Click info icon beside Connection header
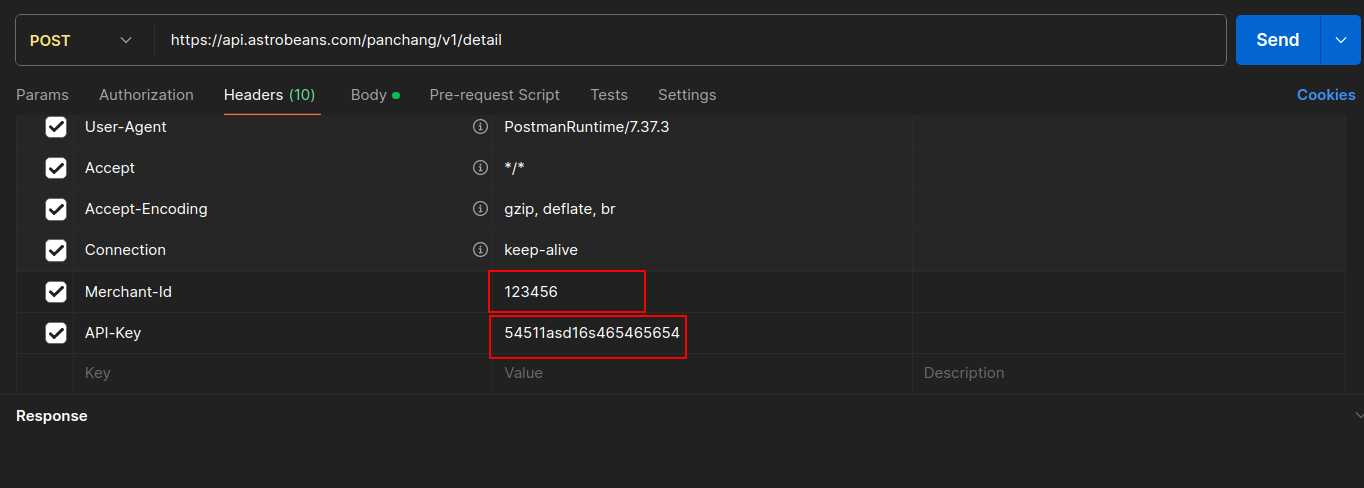This screenshot has height=488, width=1364. (480, 250)
